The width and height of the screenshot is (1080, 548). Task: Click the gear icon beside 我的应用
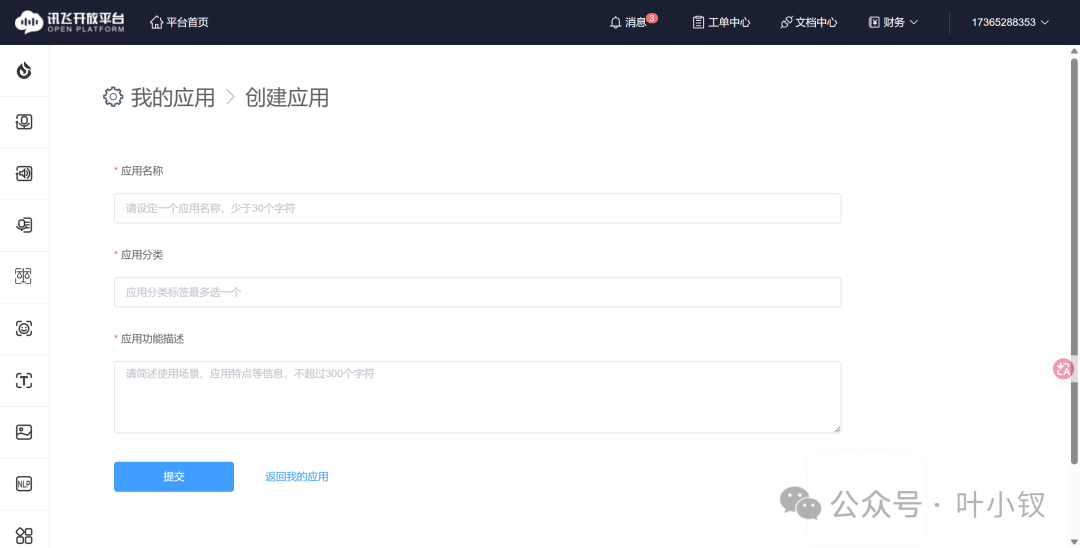click(113, 97)
